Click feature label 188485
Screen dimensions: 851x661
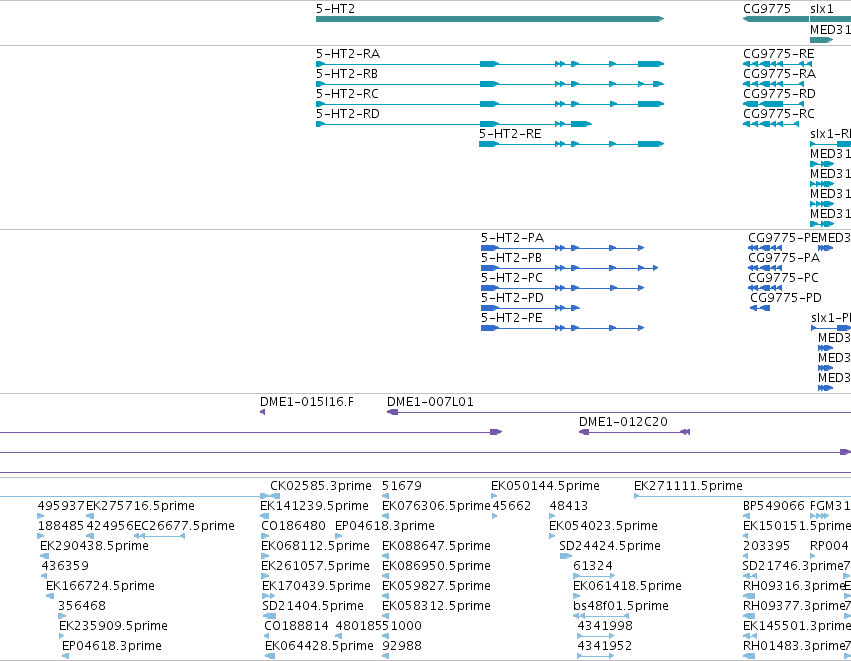coord(61,526)
